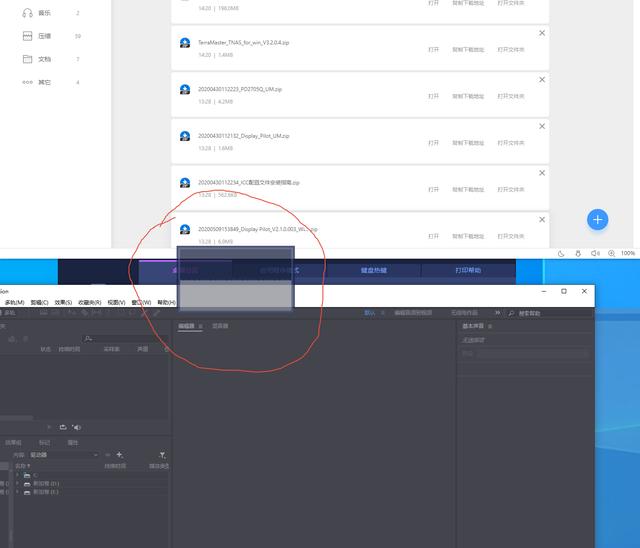
Task: Select the 默认 workspace in Audition
Action: click(x=369, y=313)
